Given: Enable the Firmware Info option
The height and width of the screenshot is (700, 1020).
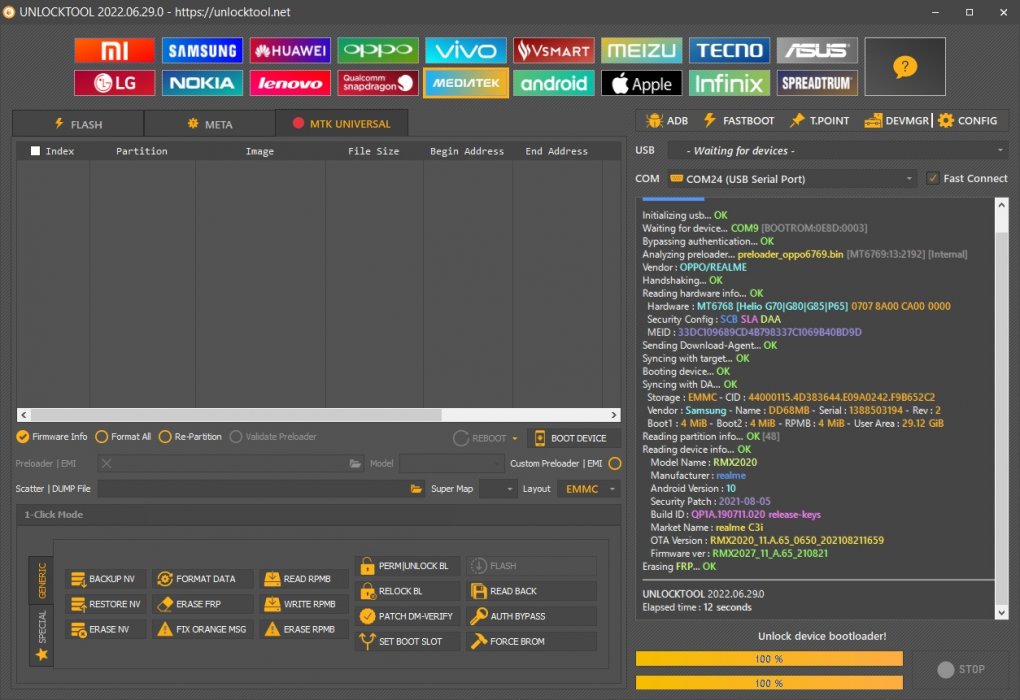Looking at the screenshot, I should tap(51, 437).
